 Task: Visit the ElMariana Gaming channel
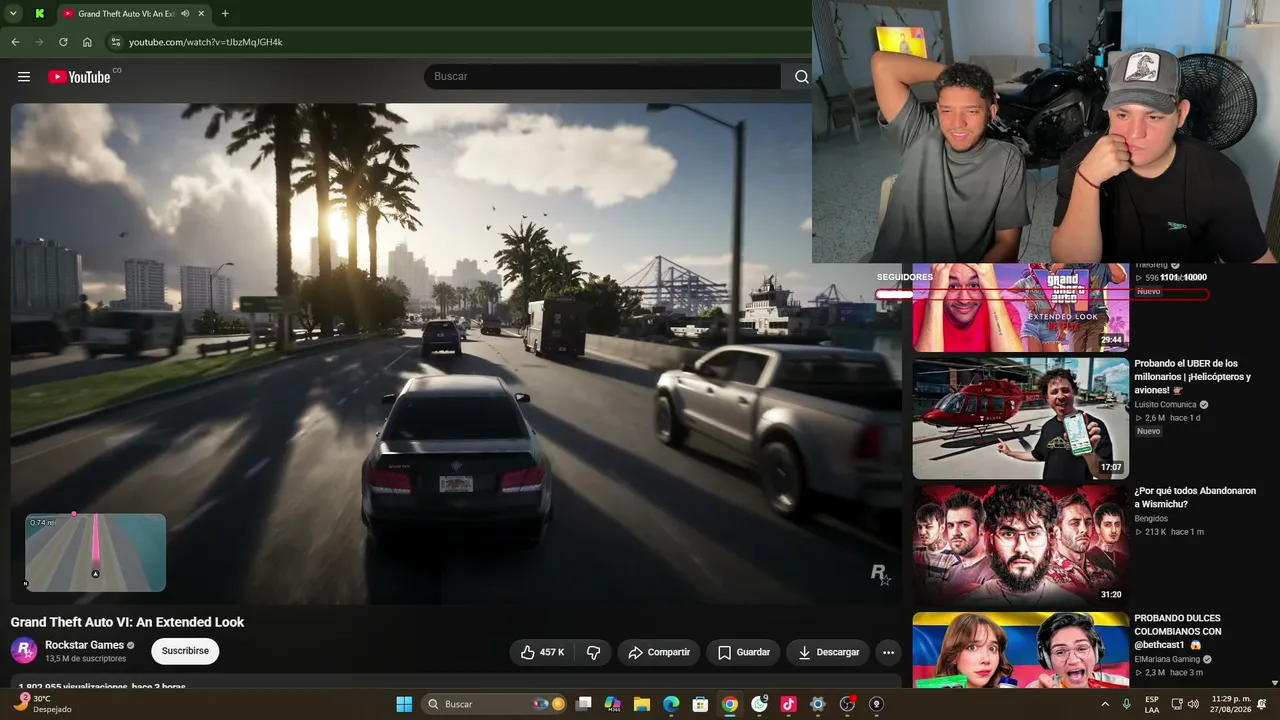tap(1167, 660)
